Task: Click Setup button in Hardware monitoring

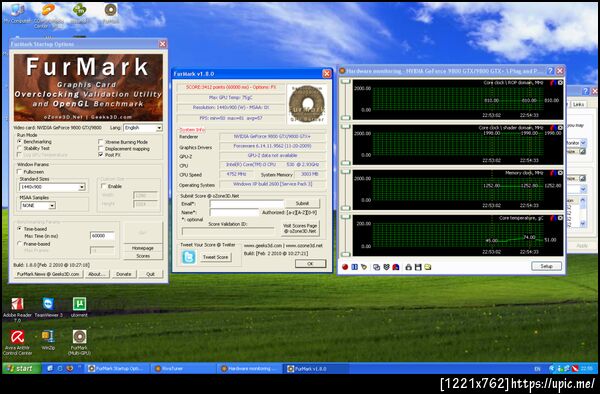Action: 546,266
